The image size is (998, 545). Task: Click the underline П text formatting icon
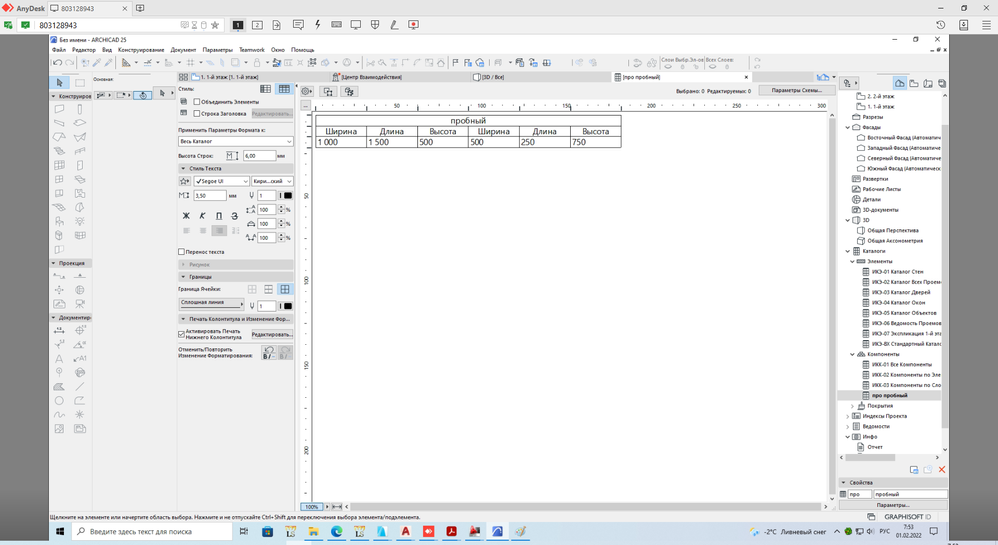pyautogui.click(x=219, y=216)
